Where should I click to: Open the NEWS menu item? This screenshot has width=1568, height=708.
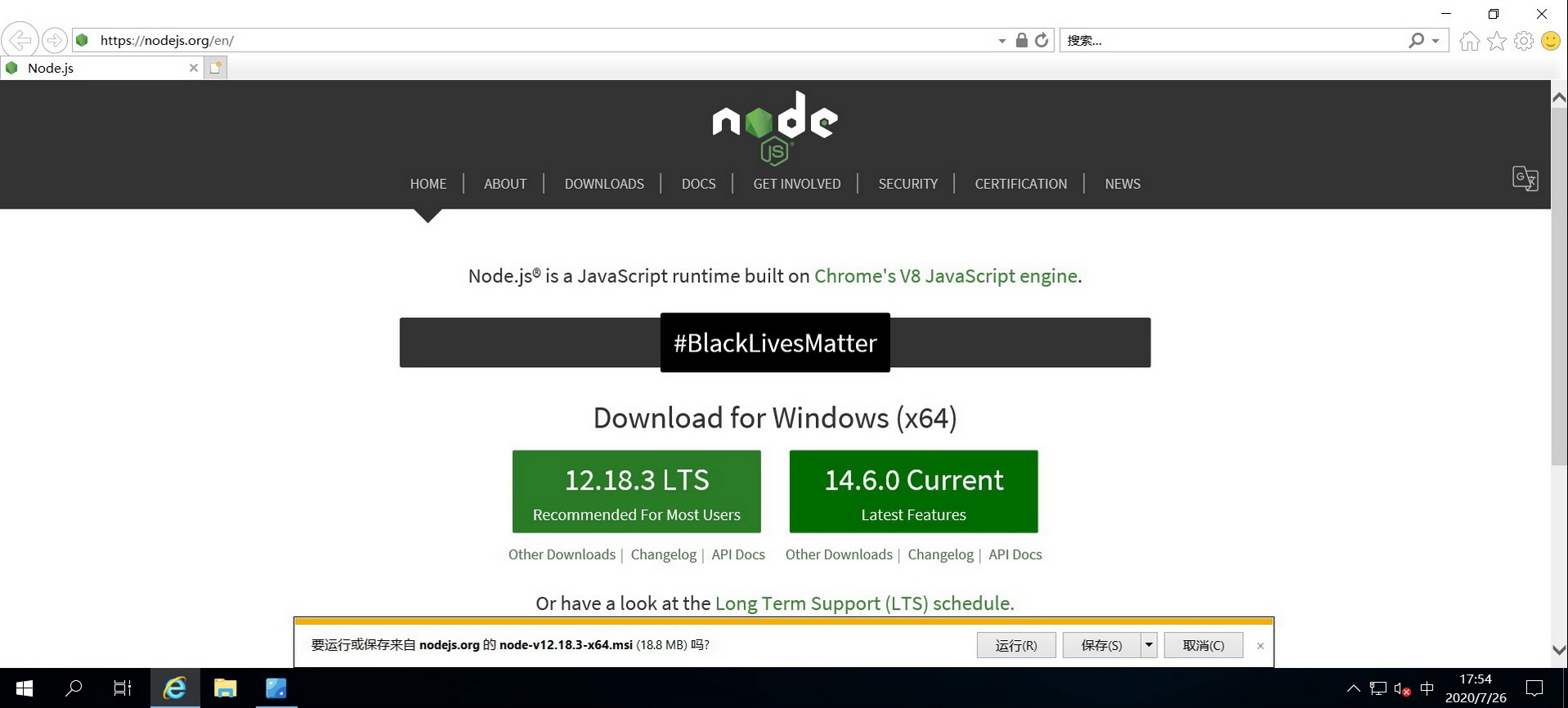click(1122, 184)
